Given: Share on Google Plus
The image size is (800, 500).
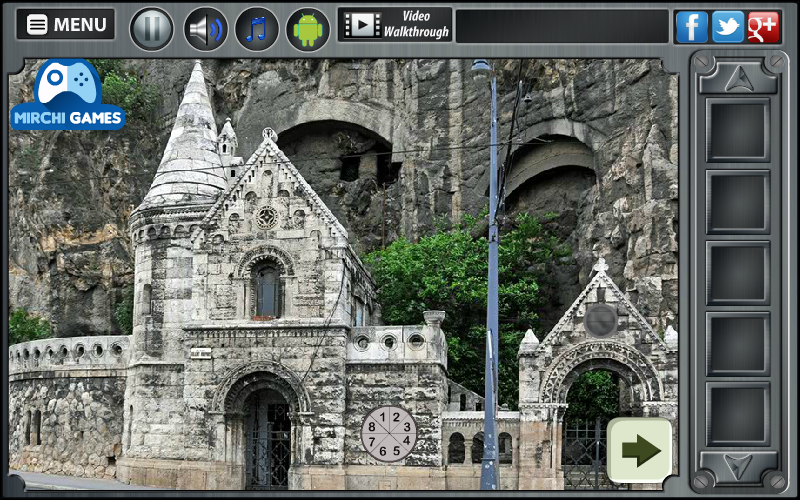Looking at the screenshot, I should coord(763,27).
